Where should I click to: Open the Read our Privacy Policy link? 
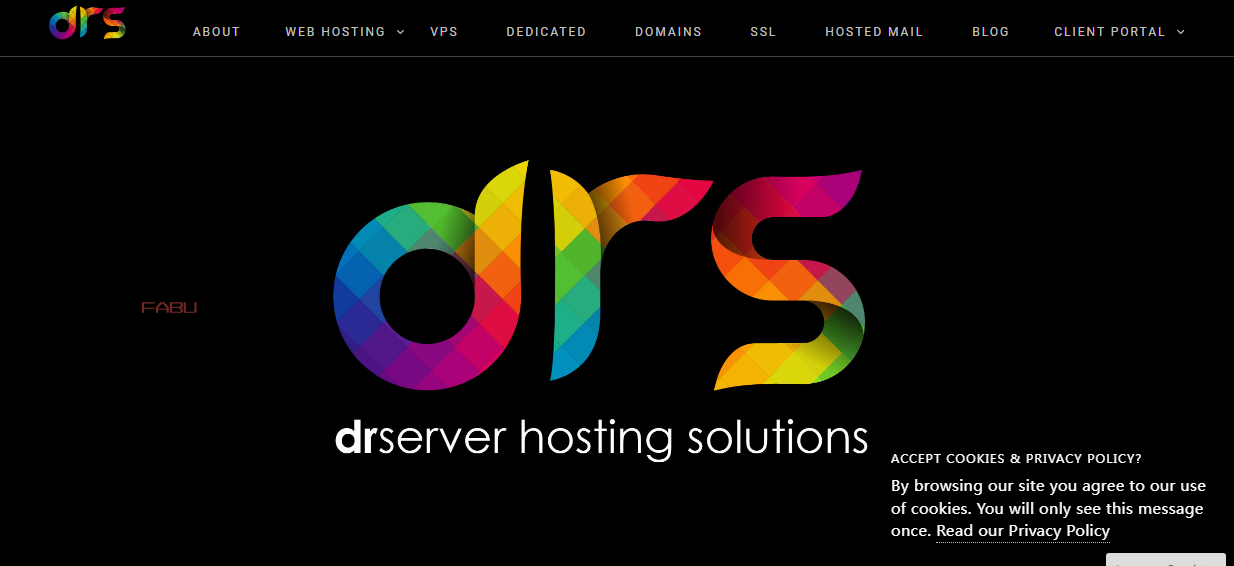pos(1022,531)
